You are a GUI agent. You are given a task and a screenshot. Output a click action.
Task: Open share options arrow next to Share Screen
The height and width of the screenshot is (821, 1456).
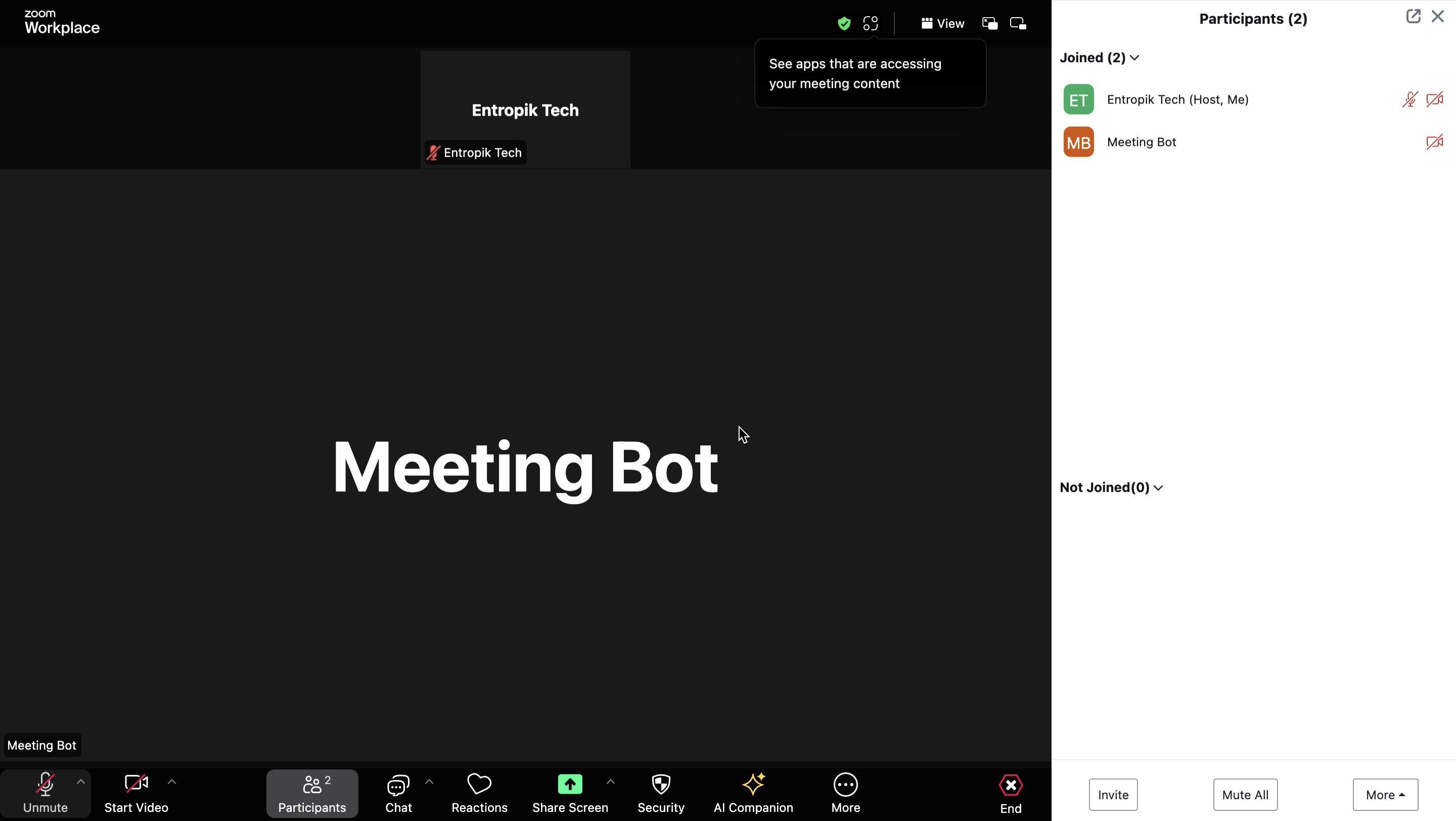click(x=610, y=782)
